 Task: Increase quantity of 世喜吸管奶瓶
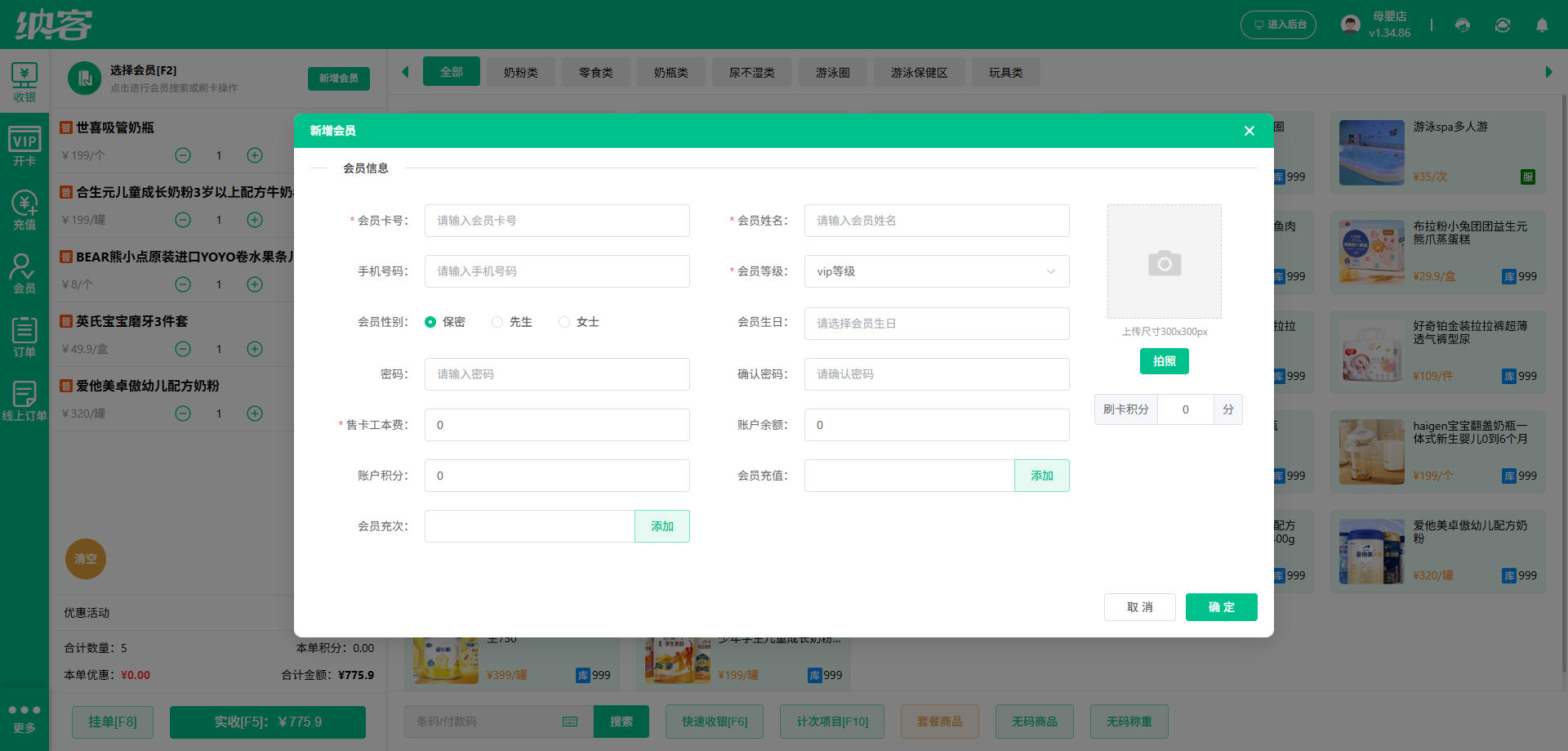[x=255, y=155]
